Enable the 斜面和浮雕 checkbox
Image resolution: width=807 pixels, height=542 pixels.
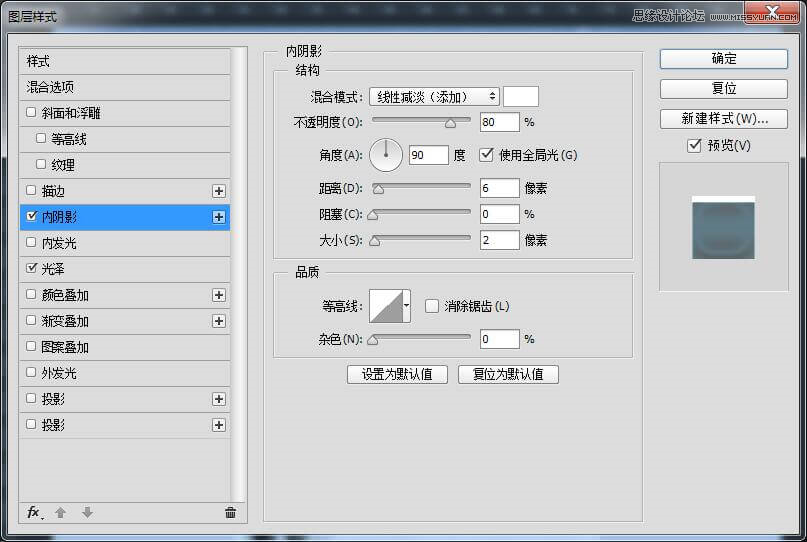point(32,113)
